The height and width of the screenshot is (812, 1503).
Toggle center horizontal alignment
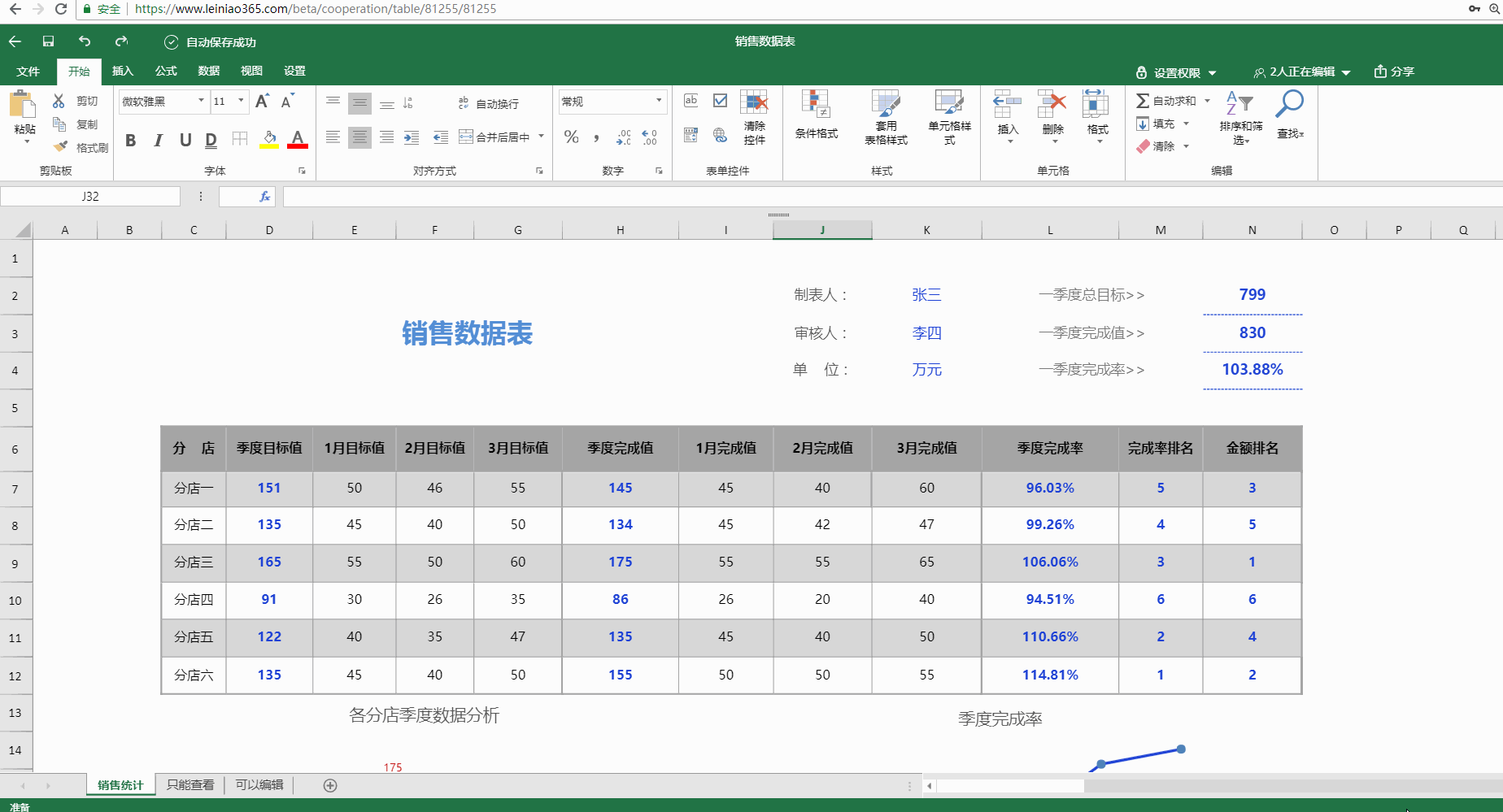click(x=359, y=137)
